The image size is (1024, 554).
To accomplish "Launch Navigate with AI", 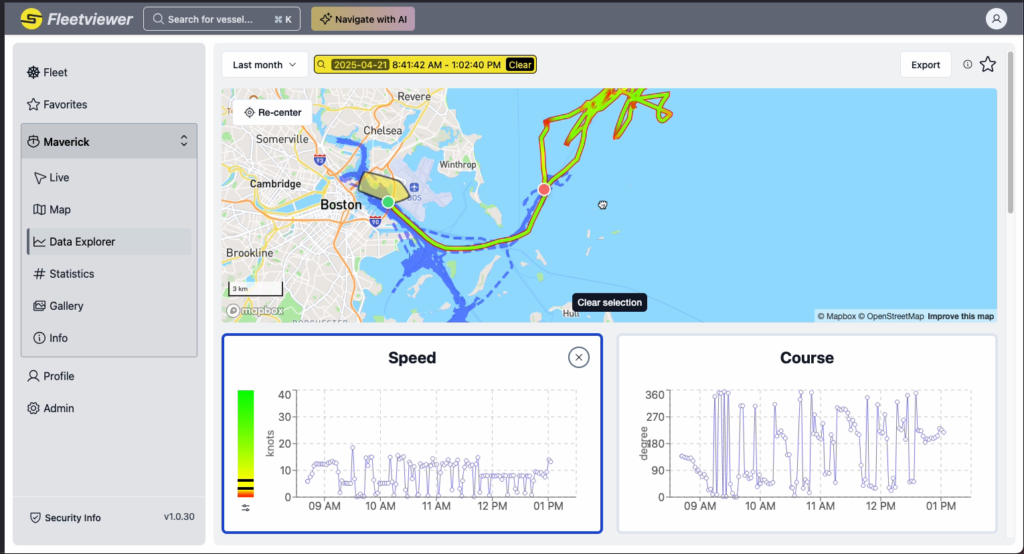I will (x=362, y=19).
